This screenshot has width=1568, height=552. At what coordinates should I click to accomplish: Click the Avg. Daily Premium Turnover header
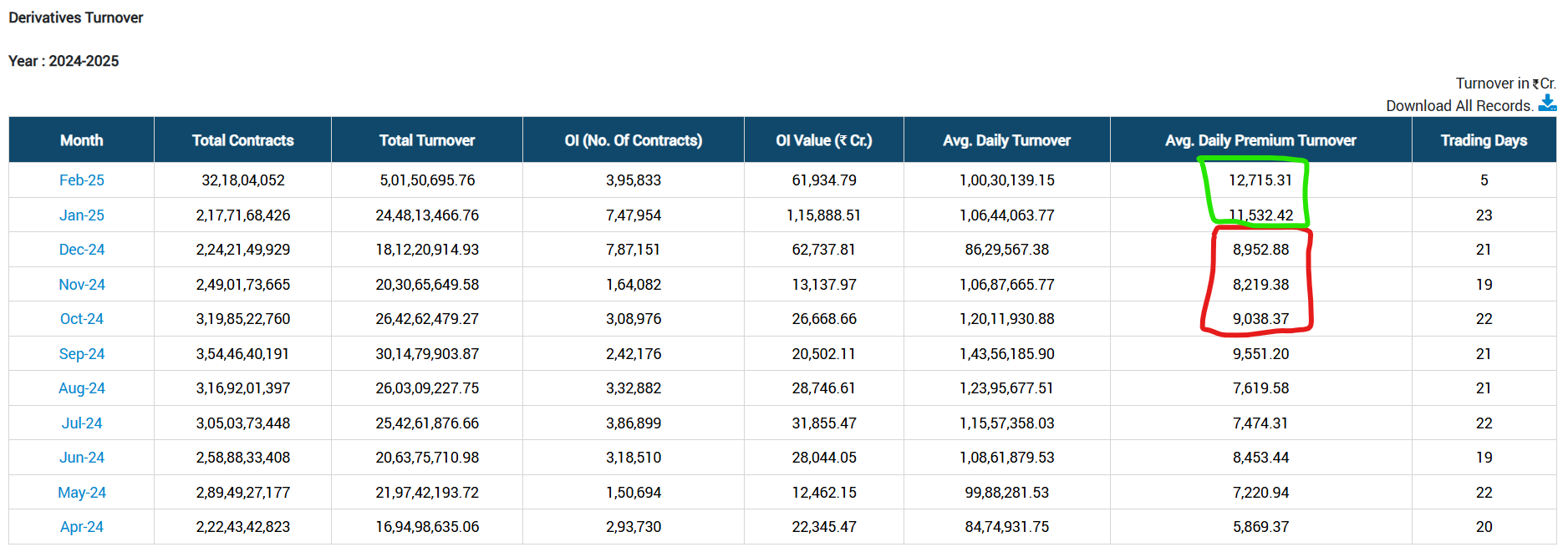coord(1260,140)
